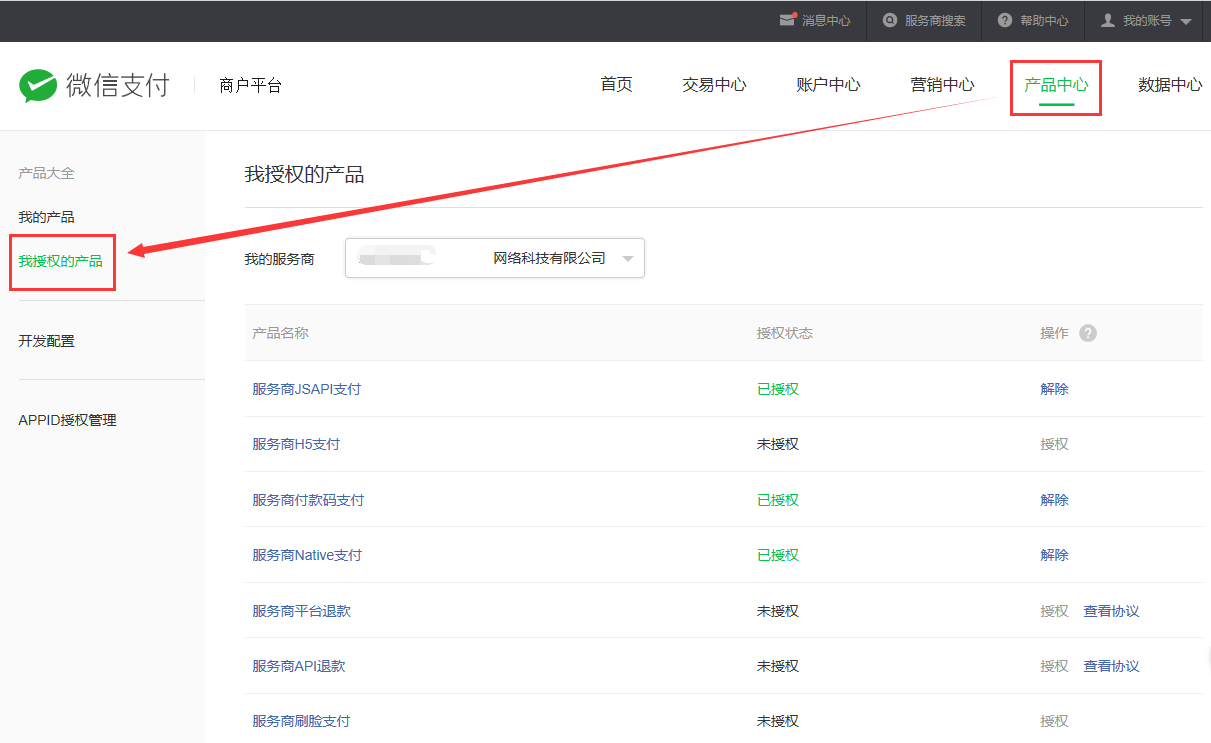Open the 我的服务商 company dropdown
1211x743 pixels.
tap(495, 258)
